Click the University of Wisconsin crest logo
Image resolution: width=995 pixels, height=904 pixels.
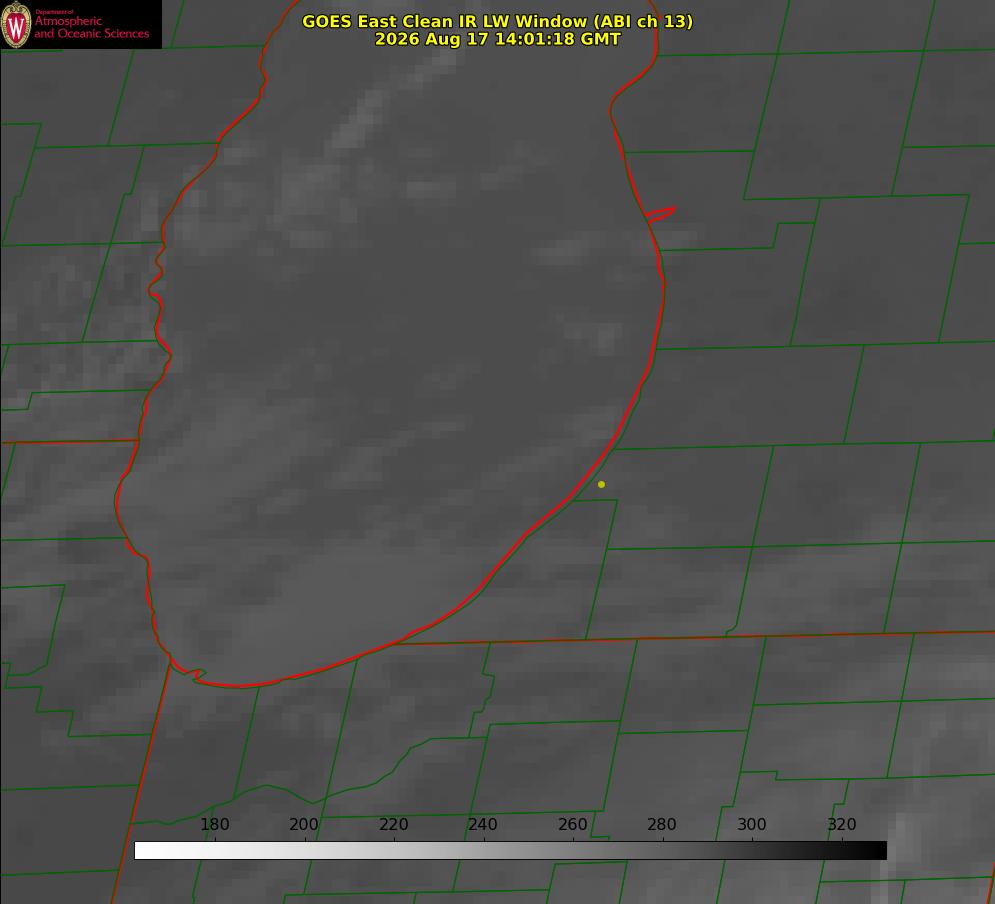[16, 25]
